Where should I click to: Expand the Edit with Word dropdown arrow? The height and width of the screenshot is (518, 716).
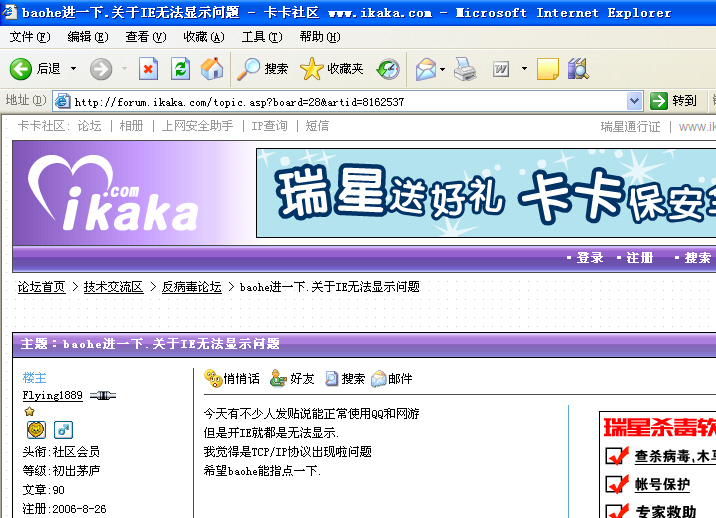point(524,69)
